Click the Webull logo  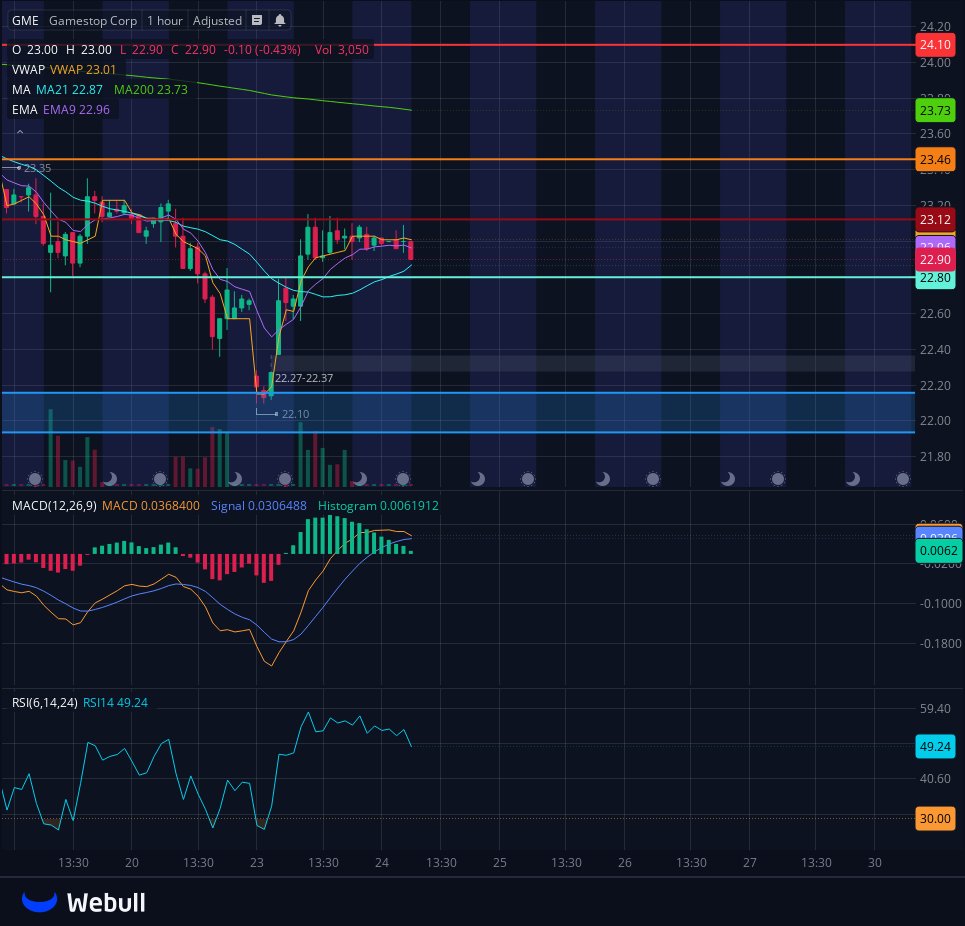click(x=84, y=902)
